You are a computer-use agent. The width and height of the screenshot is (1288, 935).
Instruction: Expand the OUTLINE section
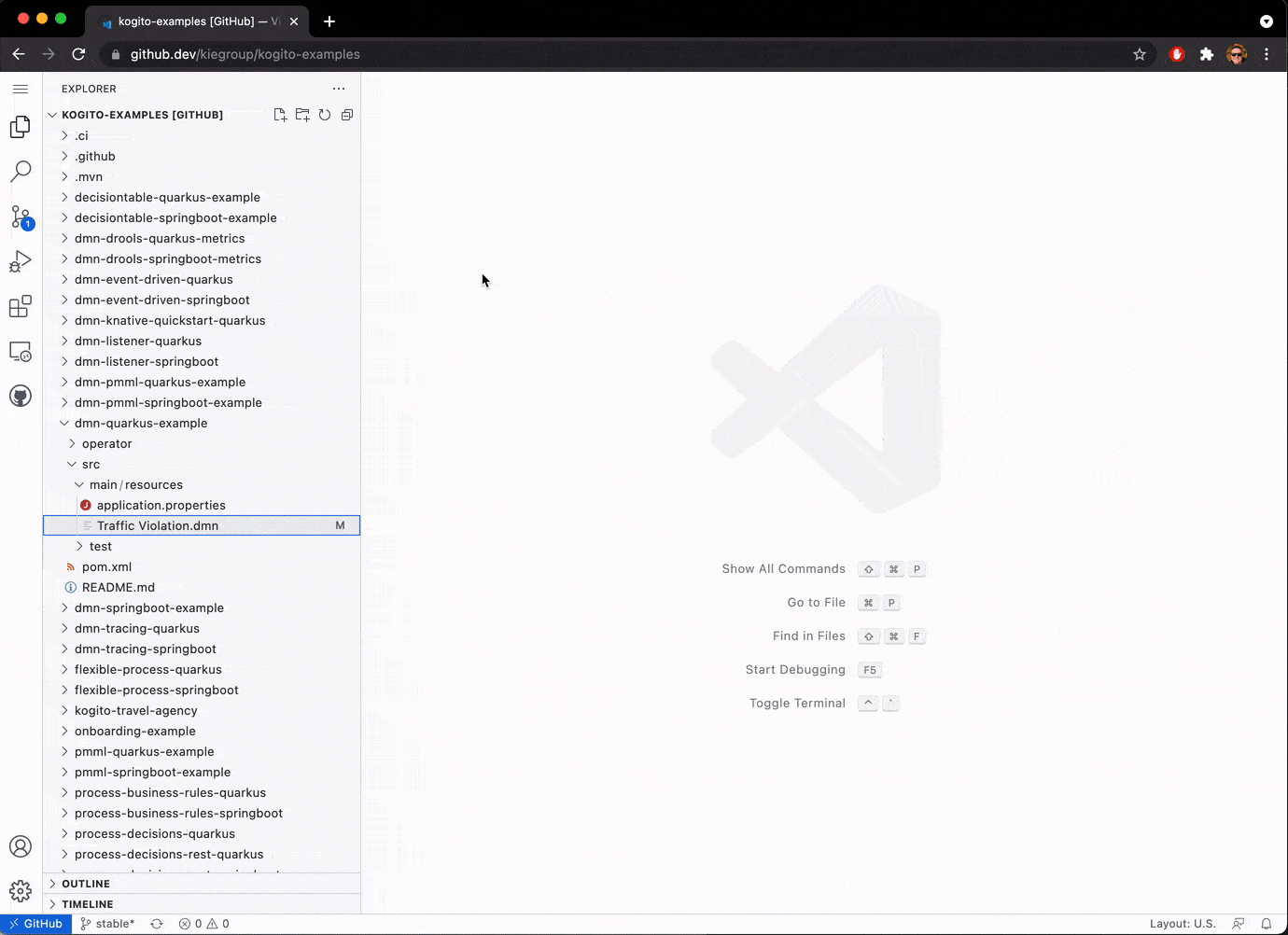[86, 884]
